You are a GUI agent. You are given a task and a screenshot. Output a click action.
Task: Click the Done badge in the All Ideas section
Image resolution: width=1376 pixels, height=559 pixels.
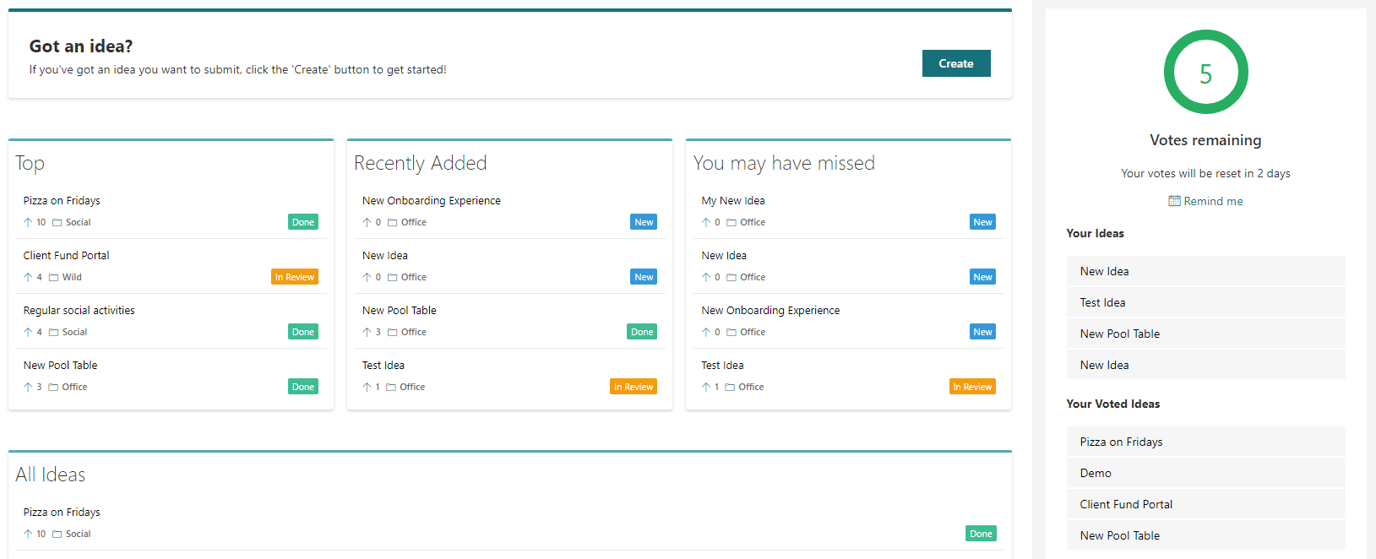tap(981, 534)
